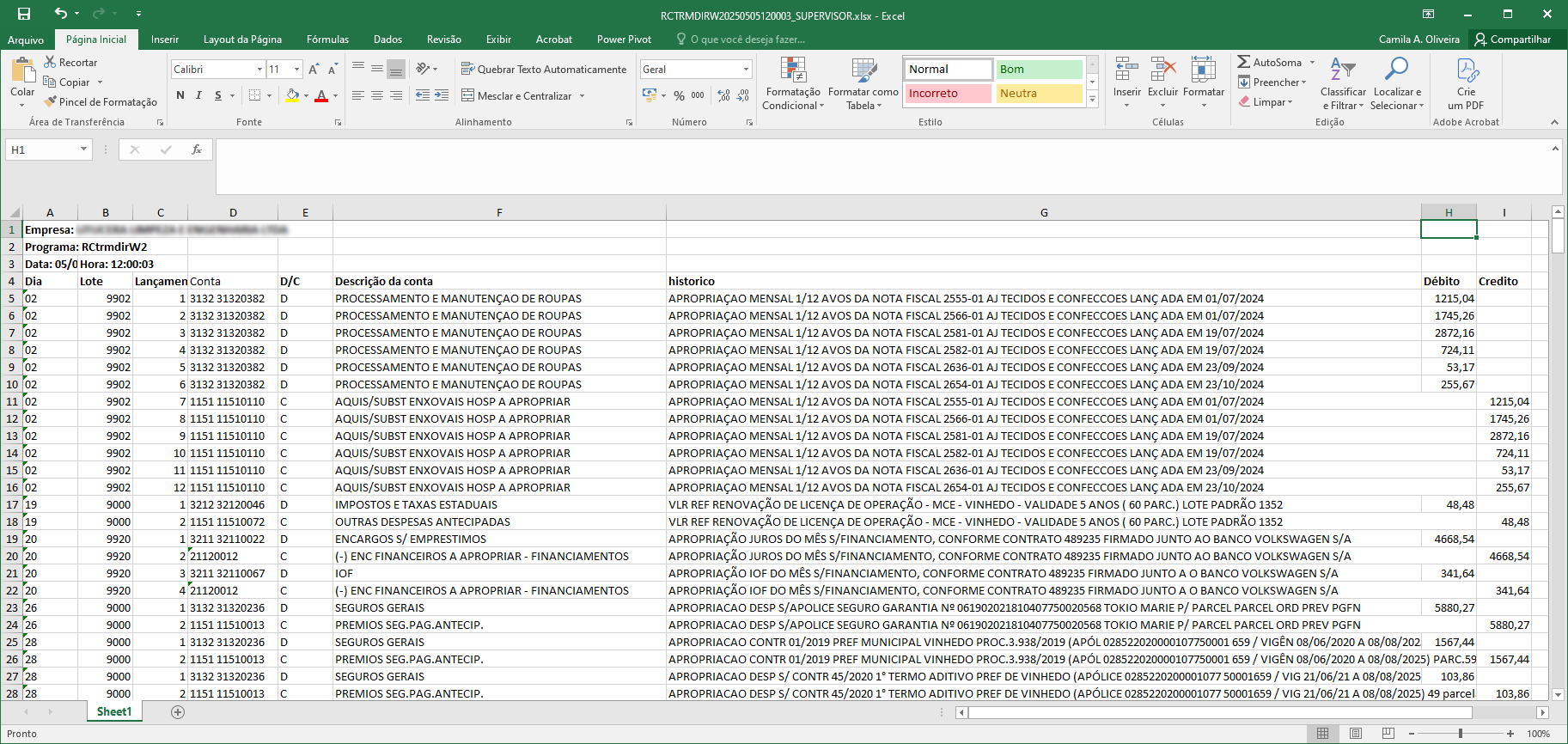Open the Preencher fill options
The width and height of the screenshot is (1568, 744).
click(1272, 82)
